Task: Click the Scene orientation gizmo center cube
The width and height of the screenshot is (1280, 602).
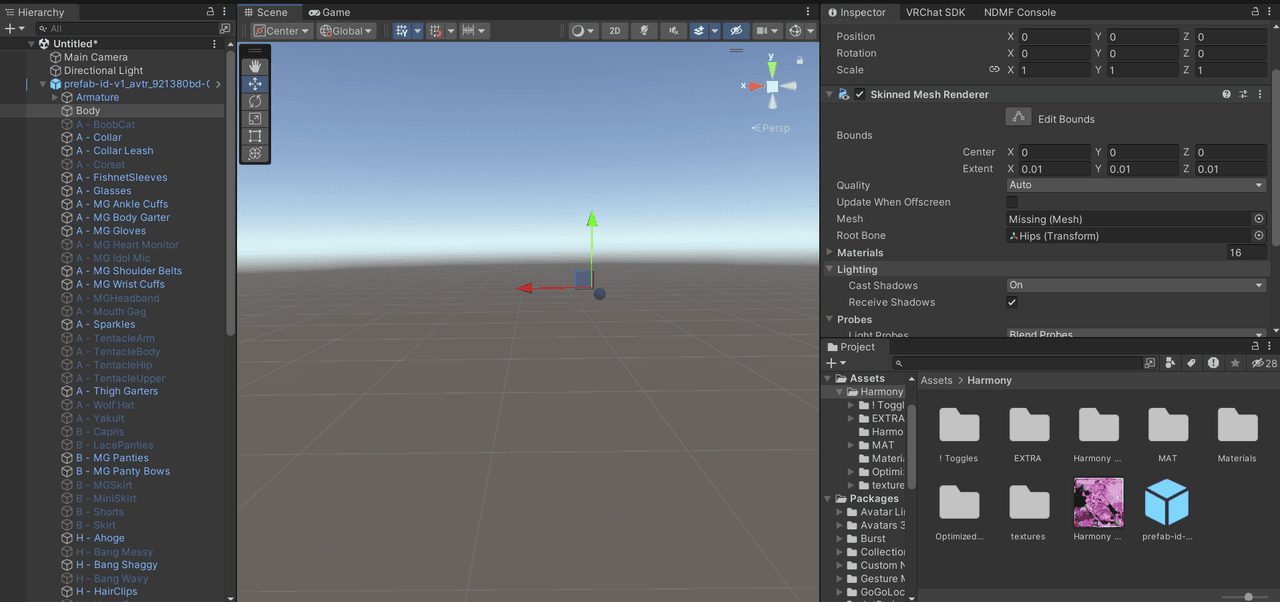Action: [772, 86]
